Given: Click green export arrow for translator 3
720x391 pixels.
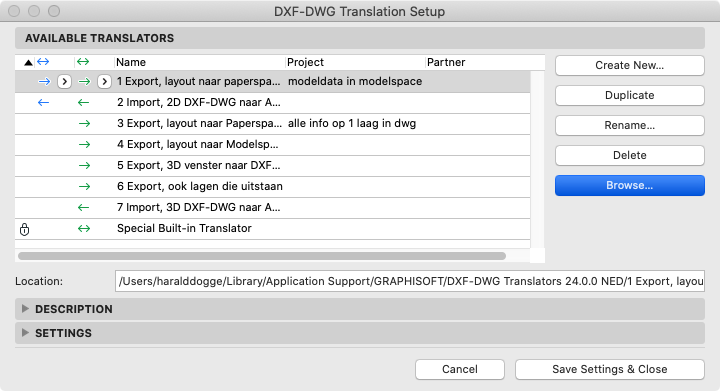Looking at the screenshot, I should click(x=84, y=123).
